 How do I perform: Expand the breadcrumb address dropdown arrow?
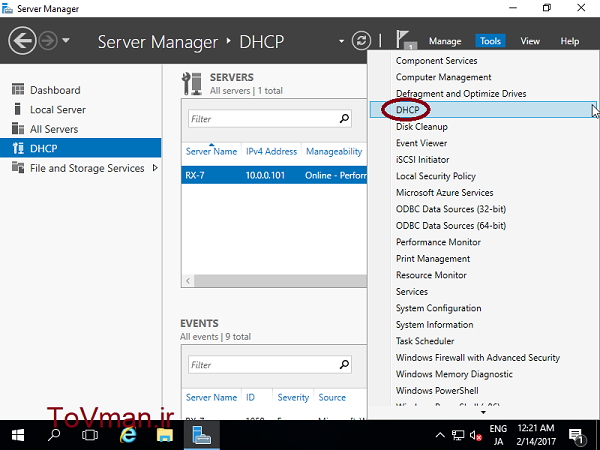pyautogui.click(x=341, y=41)
